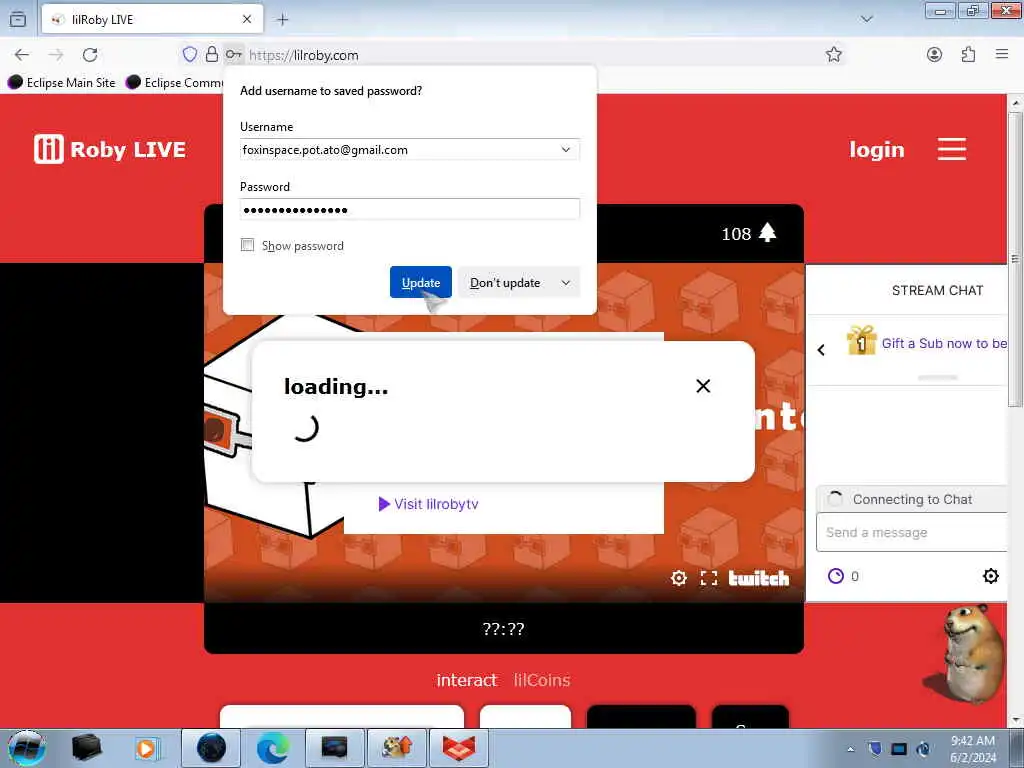Viewport: 1024px width, 768px height.
Task: Close the loading dialog
Action: [x=703, y=386]
